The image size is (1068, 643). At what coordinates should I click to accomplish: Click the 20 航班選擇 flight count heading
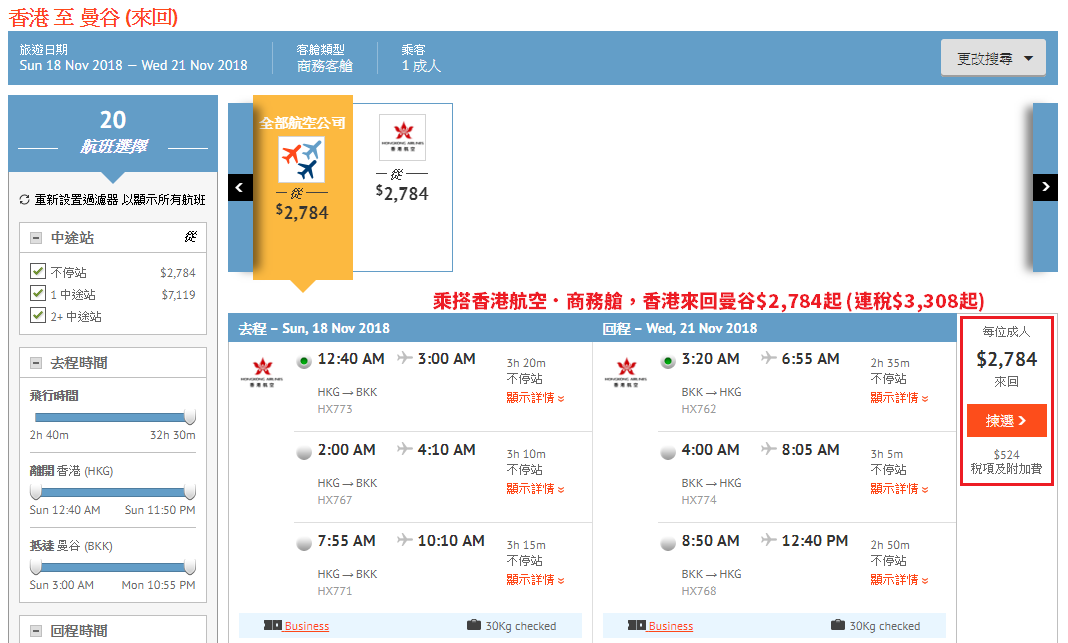(x=113, y=131)
